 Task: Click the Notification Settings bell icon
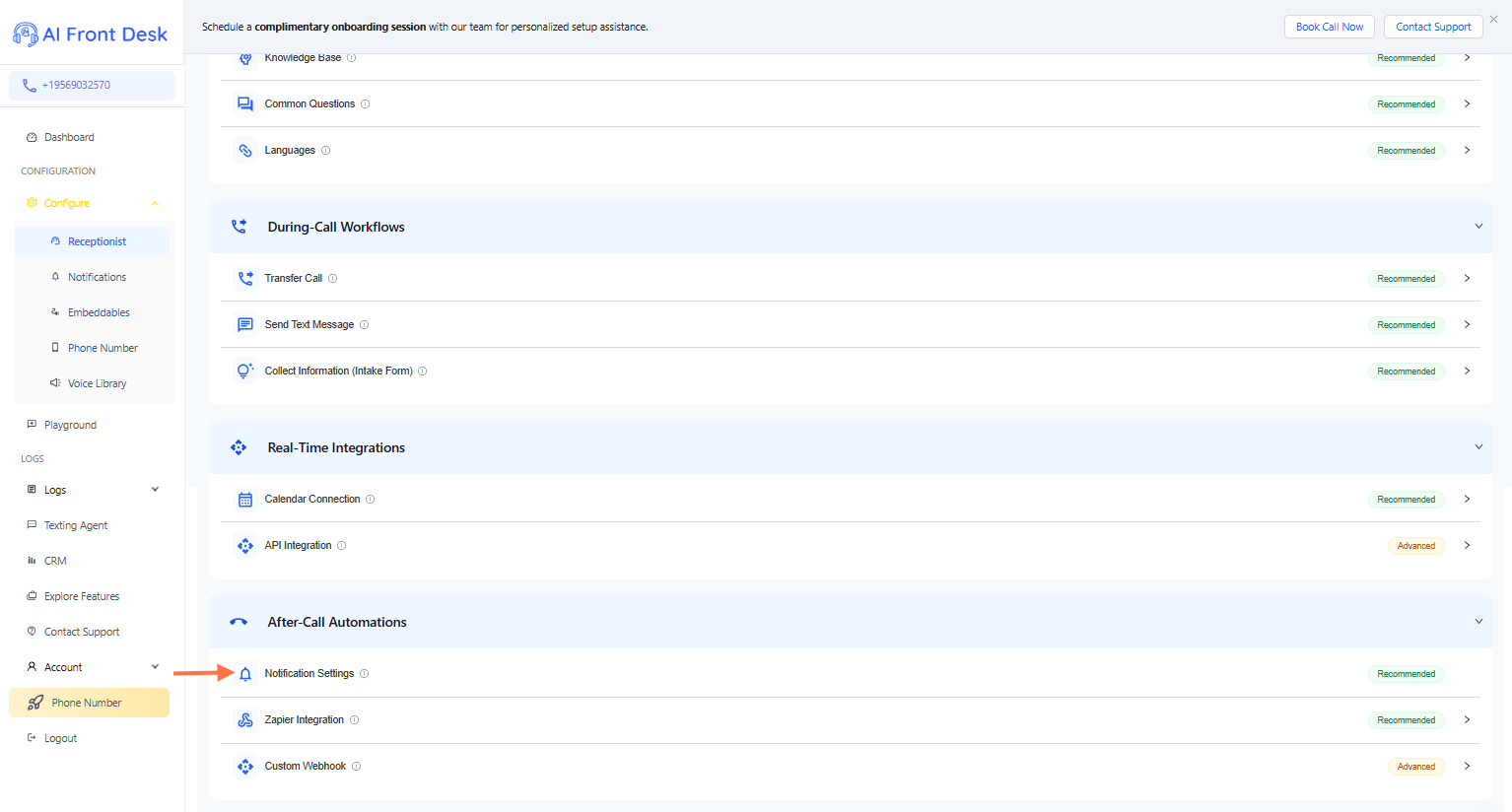coord(245,674)
